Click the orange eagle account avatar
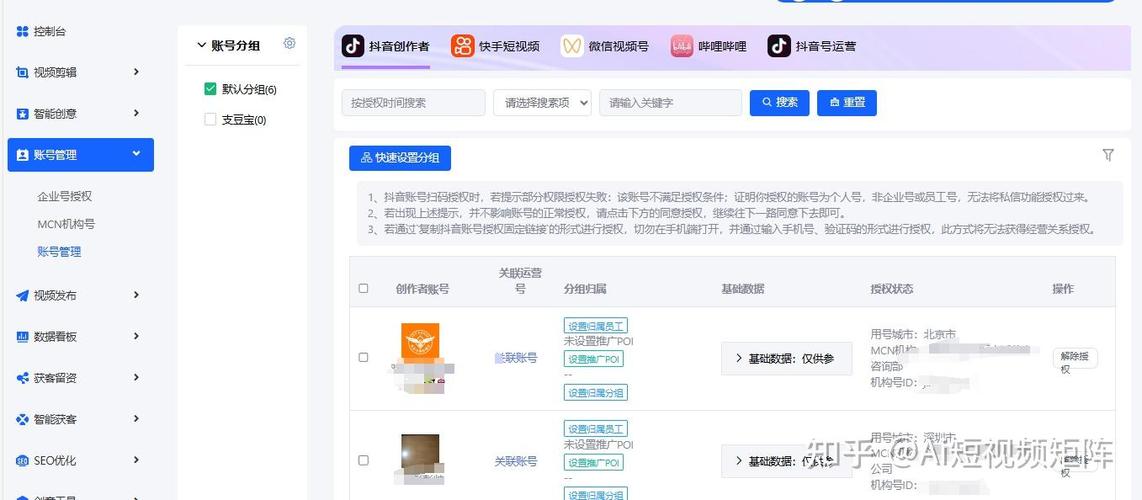 [420, 341]
